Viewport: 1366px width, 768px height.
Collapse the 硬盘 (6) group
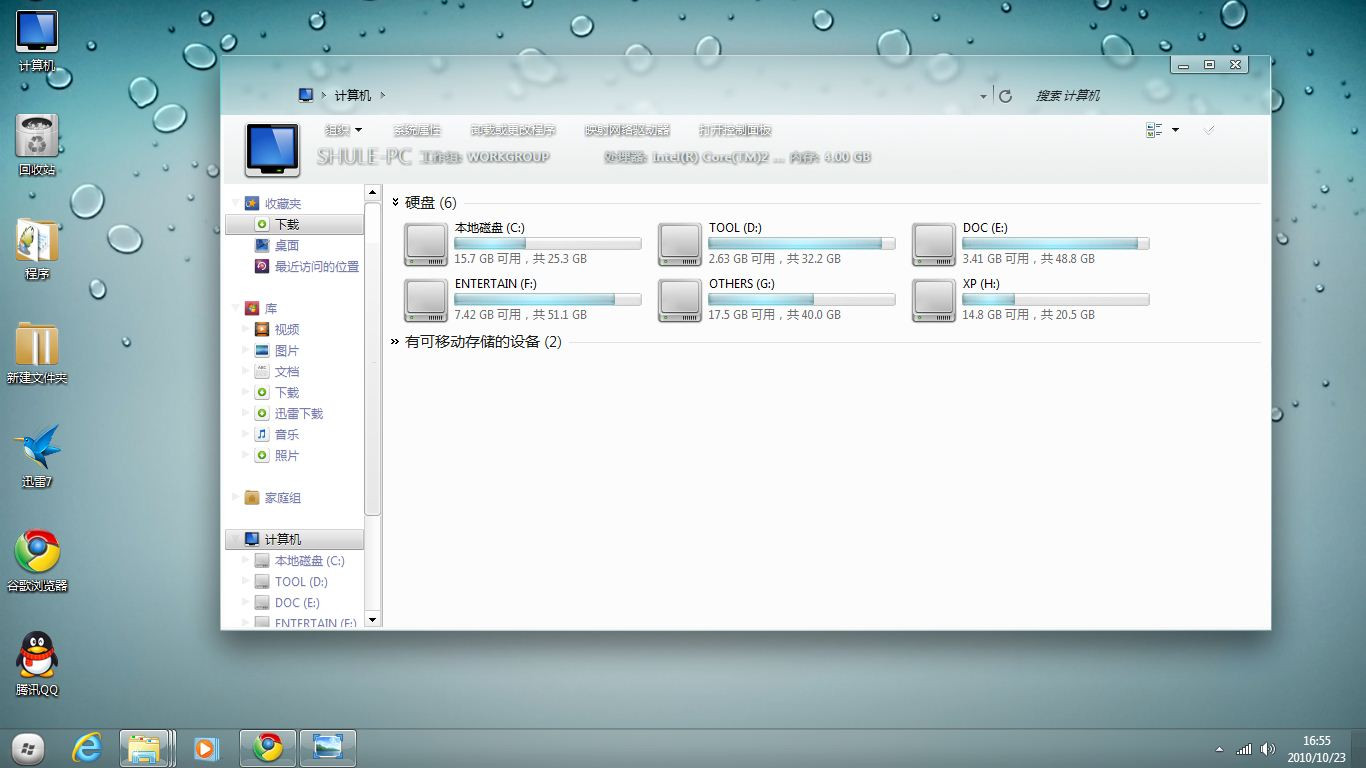(396, 202)
